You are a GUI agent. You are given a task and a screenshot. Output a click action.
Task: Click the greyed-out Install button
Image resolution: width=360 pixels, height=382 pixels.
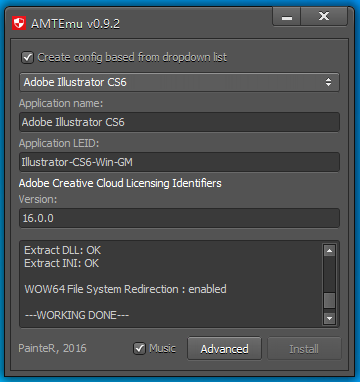tap(304, 349)
